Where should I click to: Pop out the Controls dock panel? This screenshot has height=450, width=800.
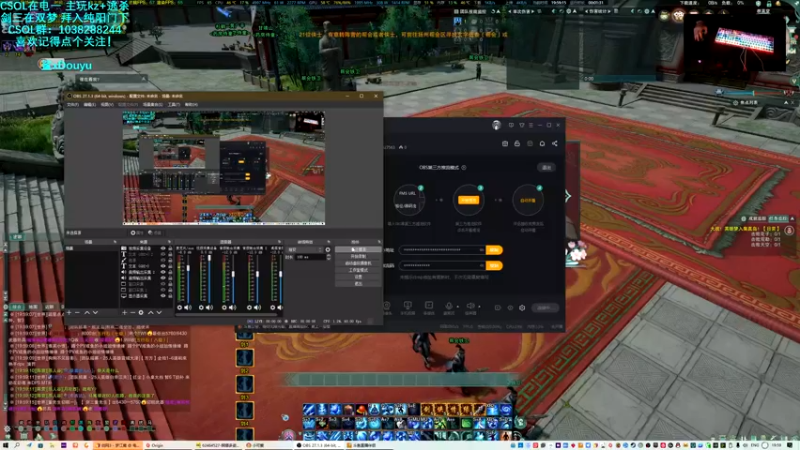coord(379,242)
